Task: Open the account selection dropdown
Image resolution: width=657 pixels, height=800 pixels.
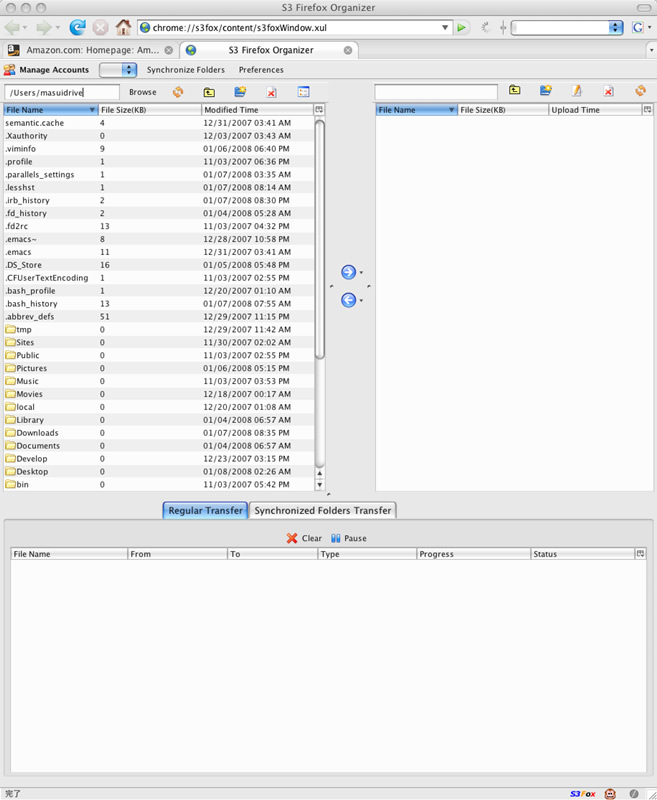Action: click(x=118, y=70)
